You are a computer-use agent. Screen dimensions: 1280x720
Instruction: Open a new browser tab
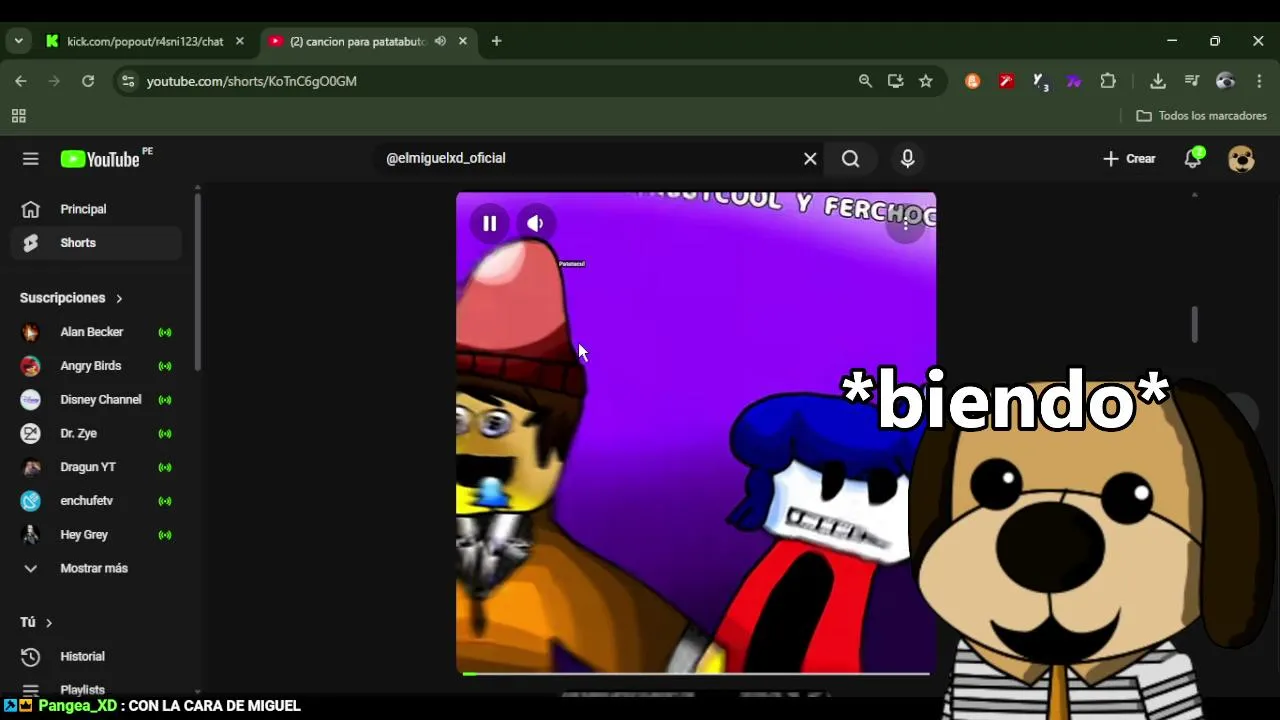pyautogui.click(x=496, y=41)
